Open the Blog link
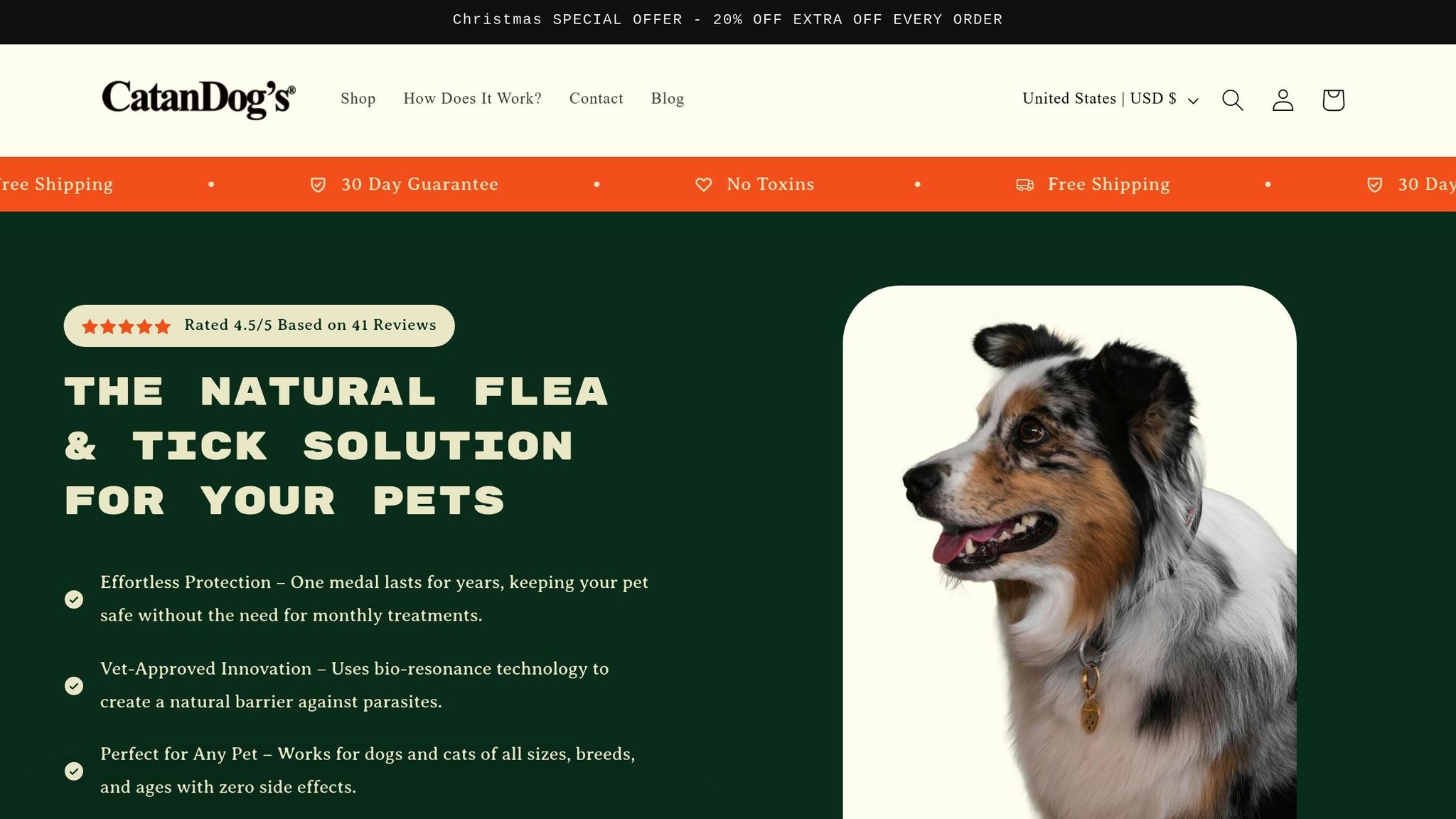 pos(668,99)
